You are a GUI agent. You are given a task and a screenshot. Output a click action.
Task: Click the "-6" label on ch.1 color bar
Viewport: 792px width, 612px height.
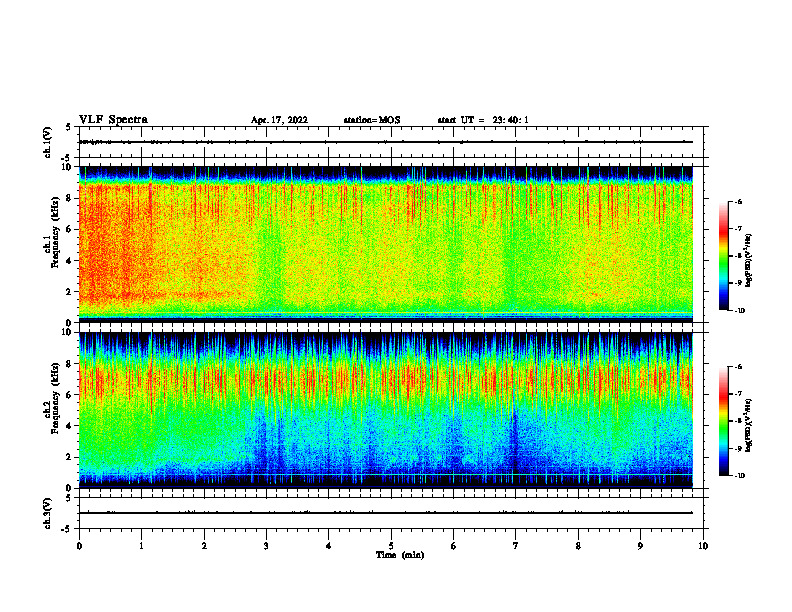click(x=737, y=202)
